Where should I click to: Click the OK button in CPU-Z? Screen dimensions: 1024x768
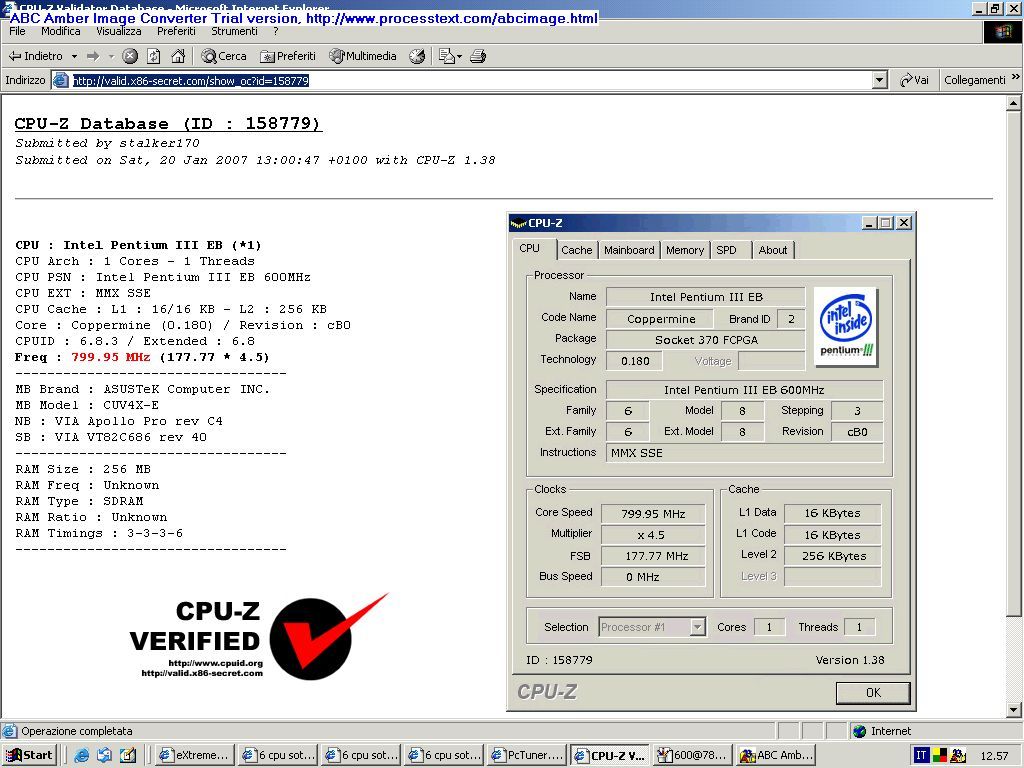(x=873, y=693)
